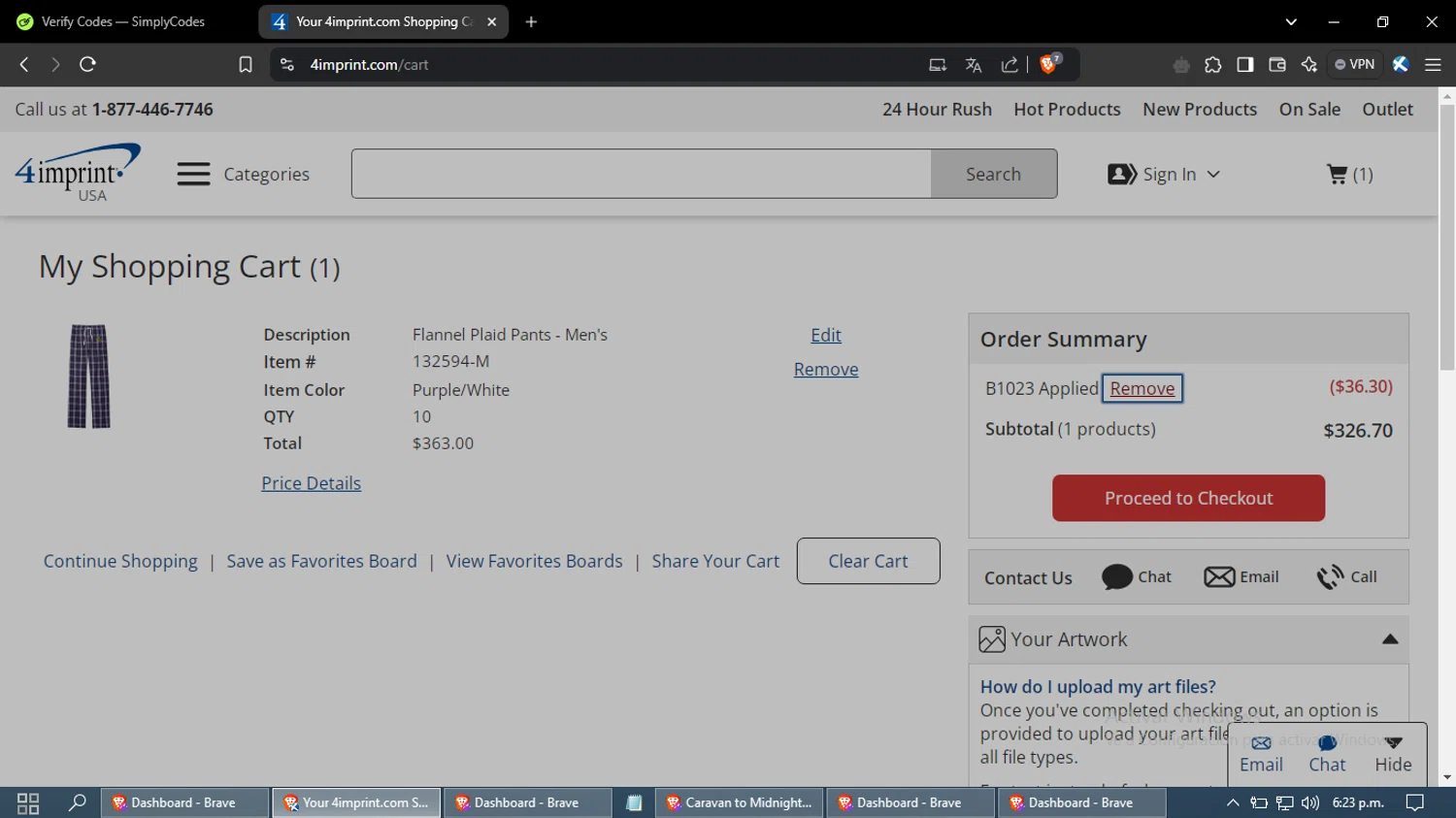Image resolution: width=1456 pixels, height=818 pixels.
Task: Click the 4imprint USA logo
Action: [x=78, y=173]
